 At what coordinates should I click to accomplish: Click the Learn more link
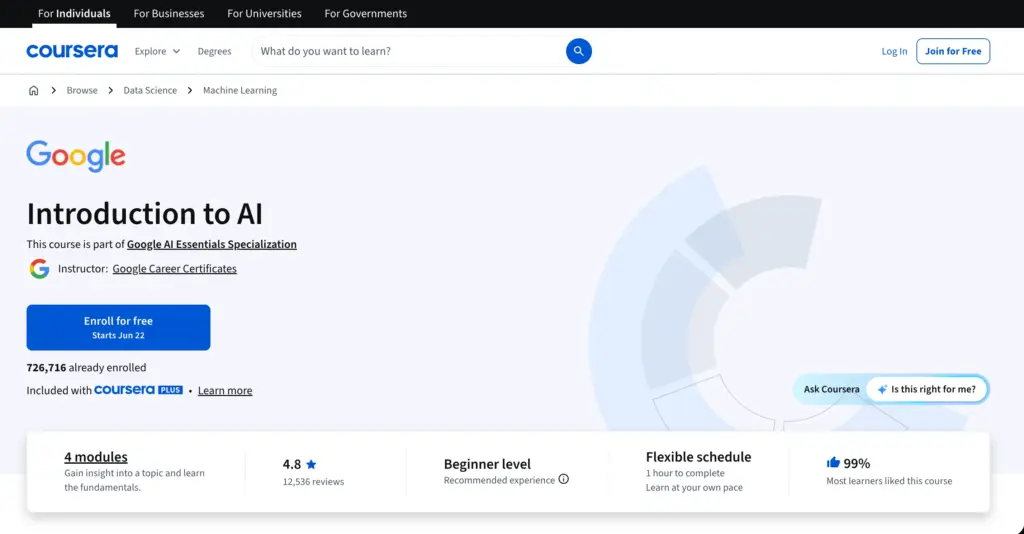point(225,390)
